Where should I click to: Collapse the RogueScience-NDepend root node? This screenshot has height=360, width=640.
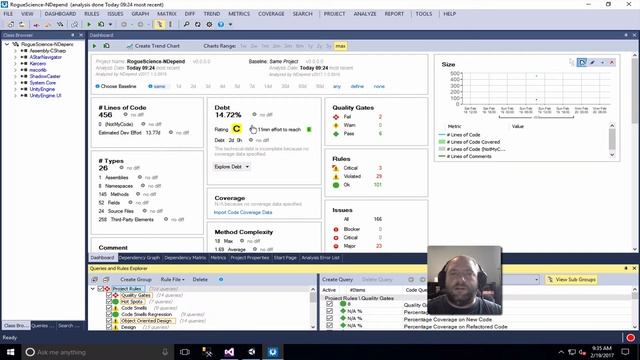point(7,44)
